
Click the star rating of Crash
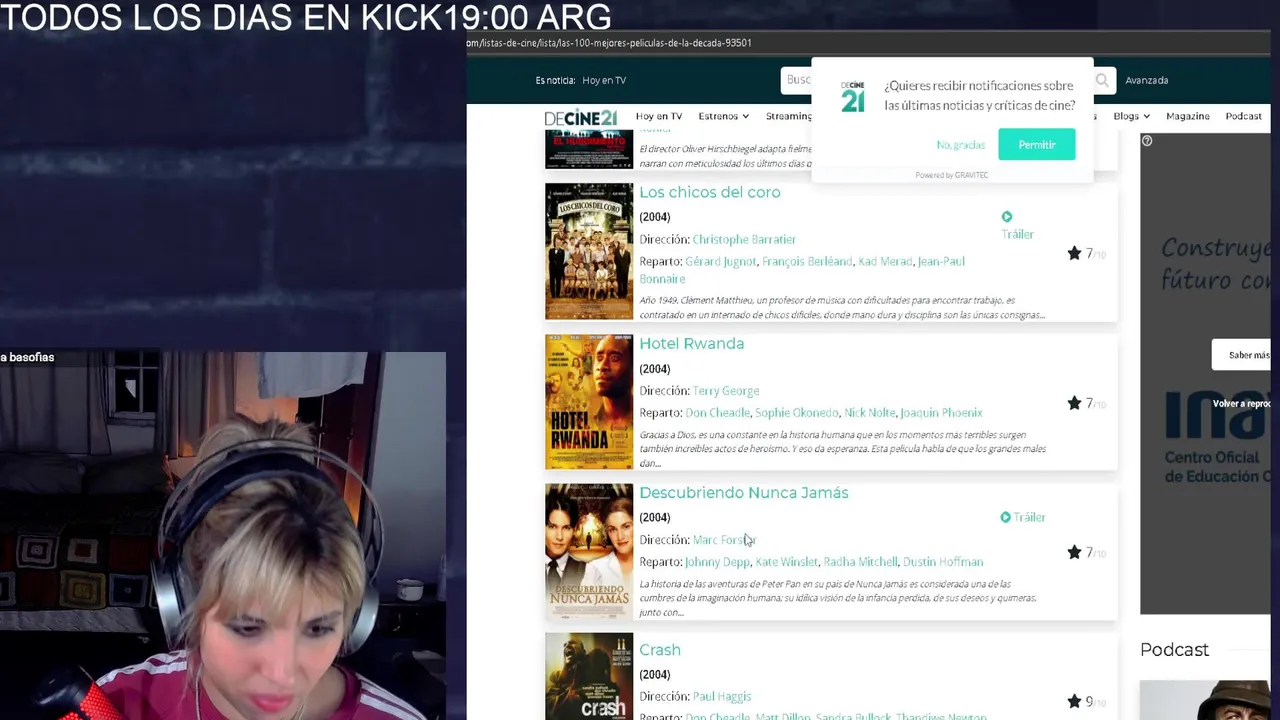pyautogui.click(x=1085, y=702)
